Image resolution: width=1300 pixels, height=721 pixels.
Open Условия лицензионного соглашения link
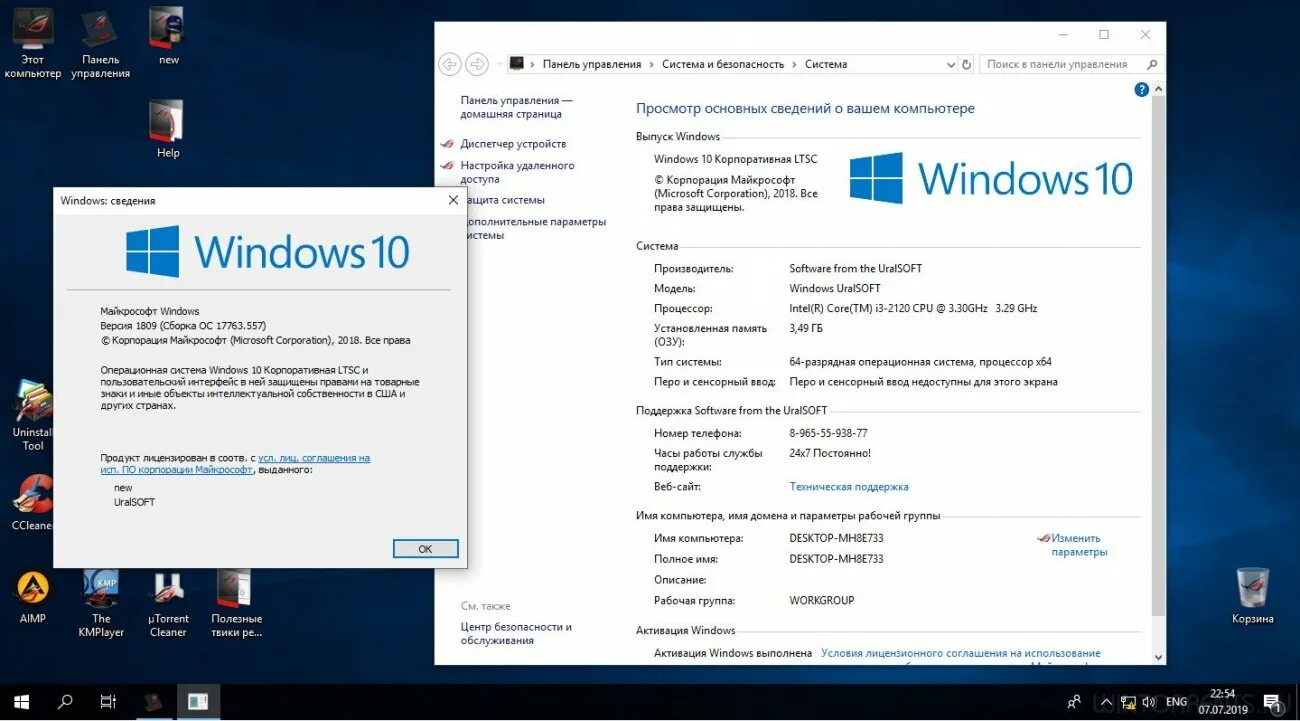[x=960, y=653]
